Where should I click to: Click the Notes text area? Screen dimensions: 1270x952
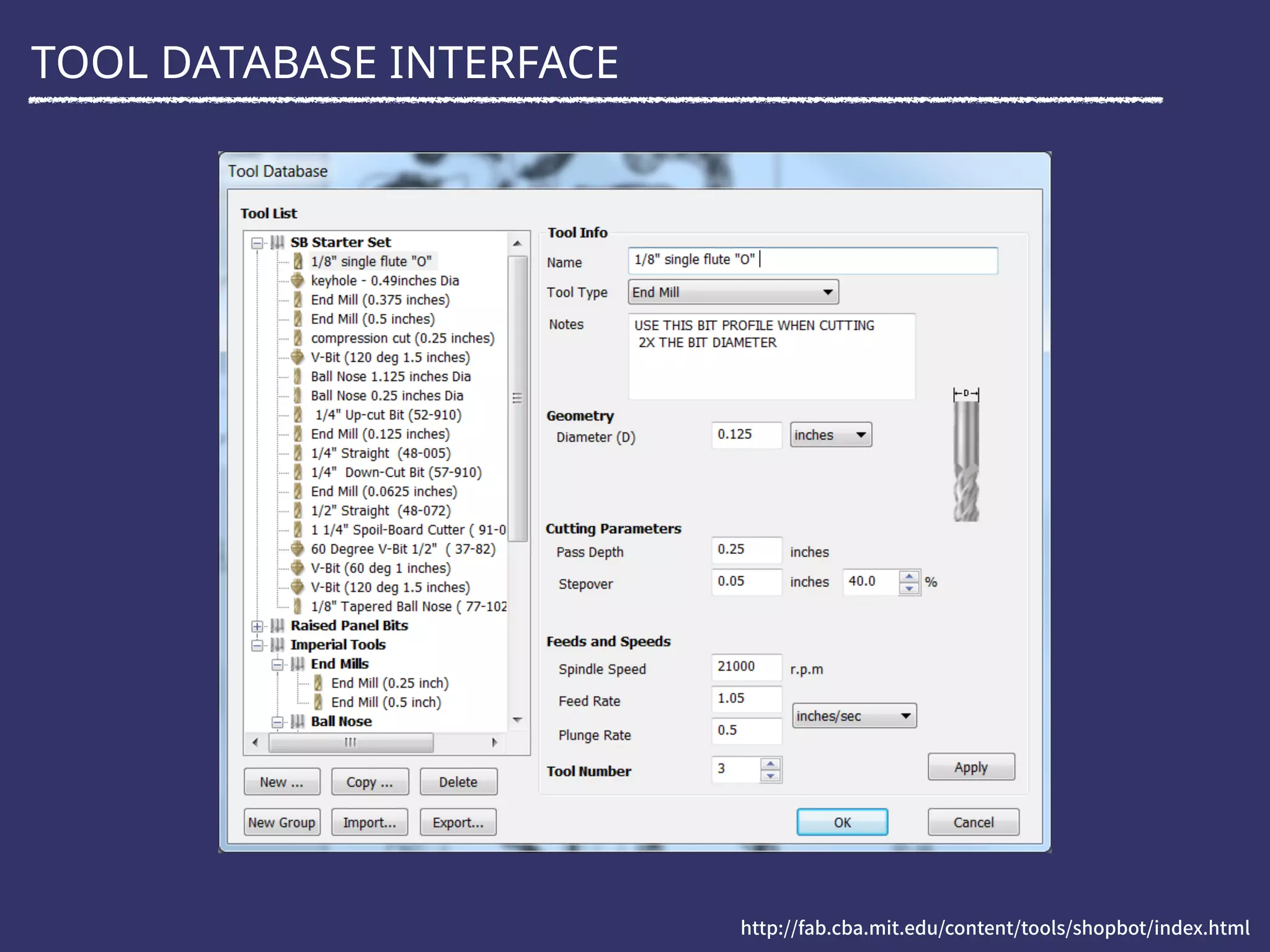point(772,357)
